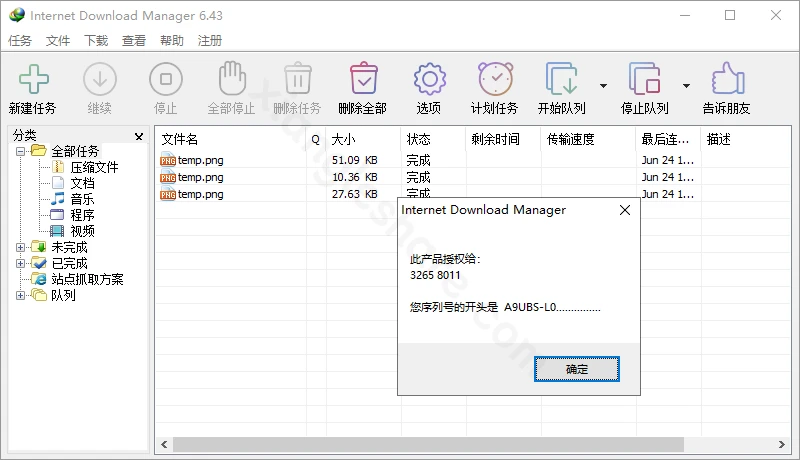Select 程序 category
800x460 pixels.
click(82, 215)
